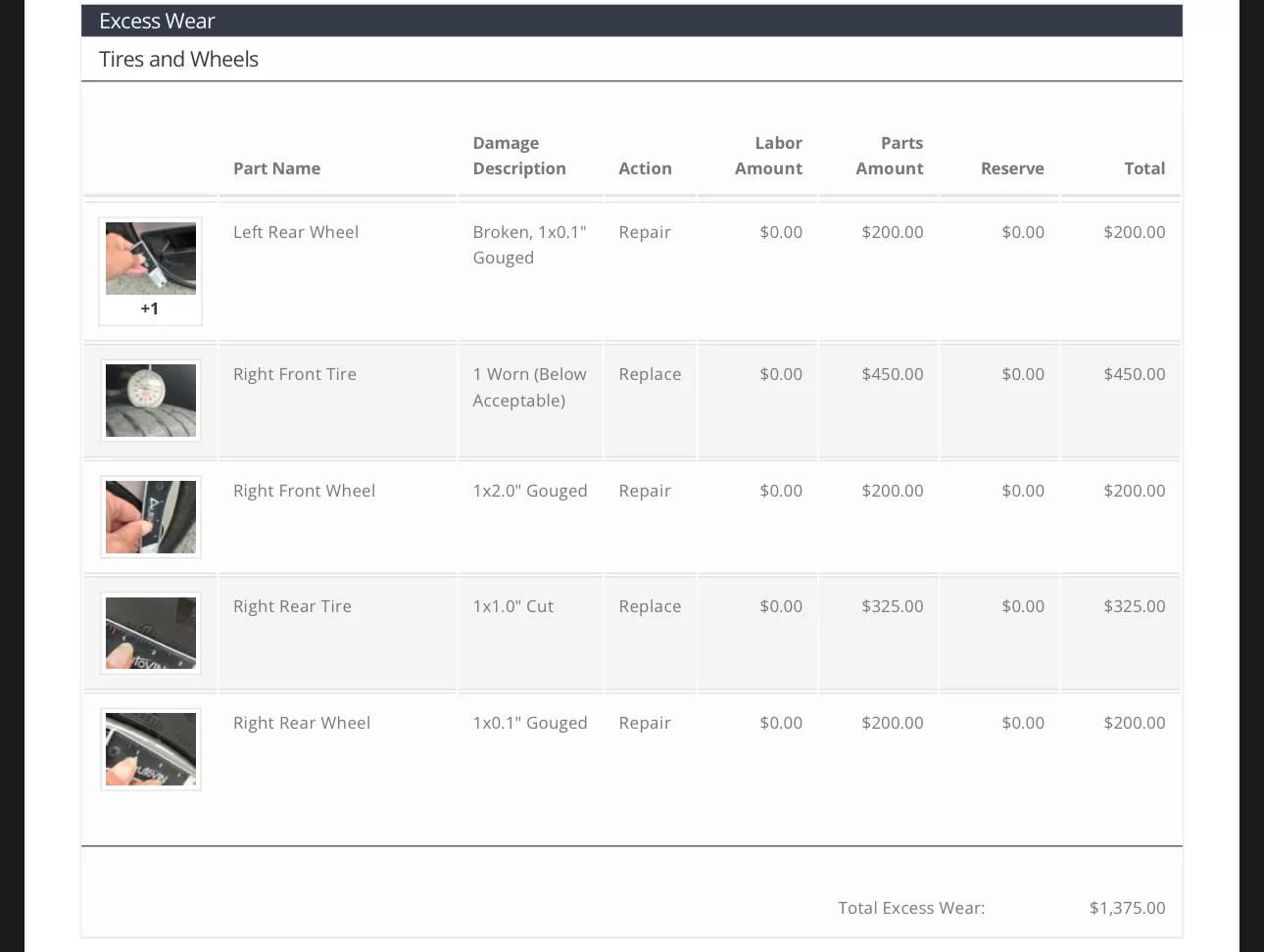
Task: Open Right Rear Tire cut photo thumbnail
Action: coord(151,634)
